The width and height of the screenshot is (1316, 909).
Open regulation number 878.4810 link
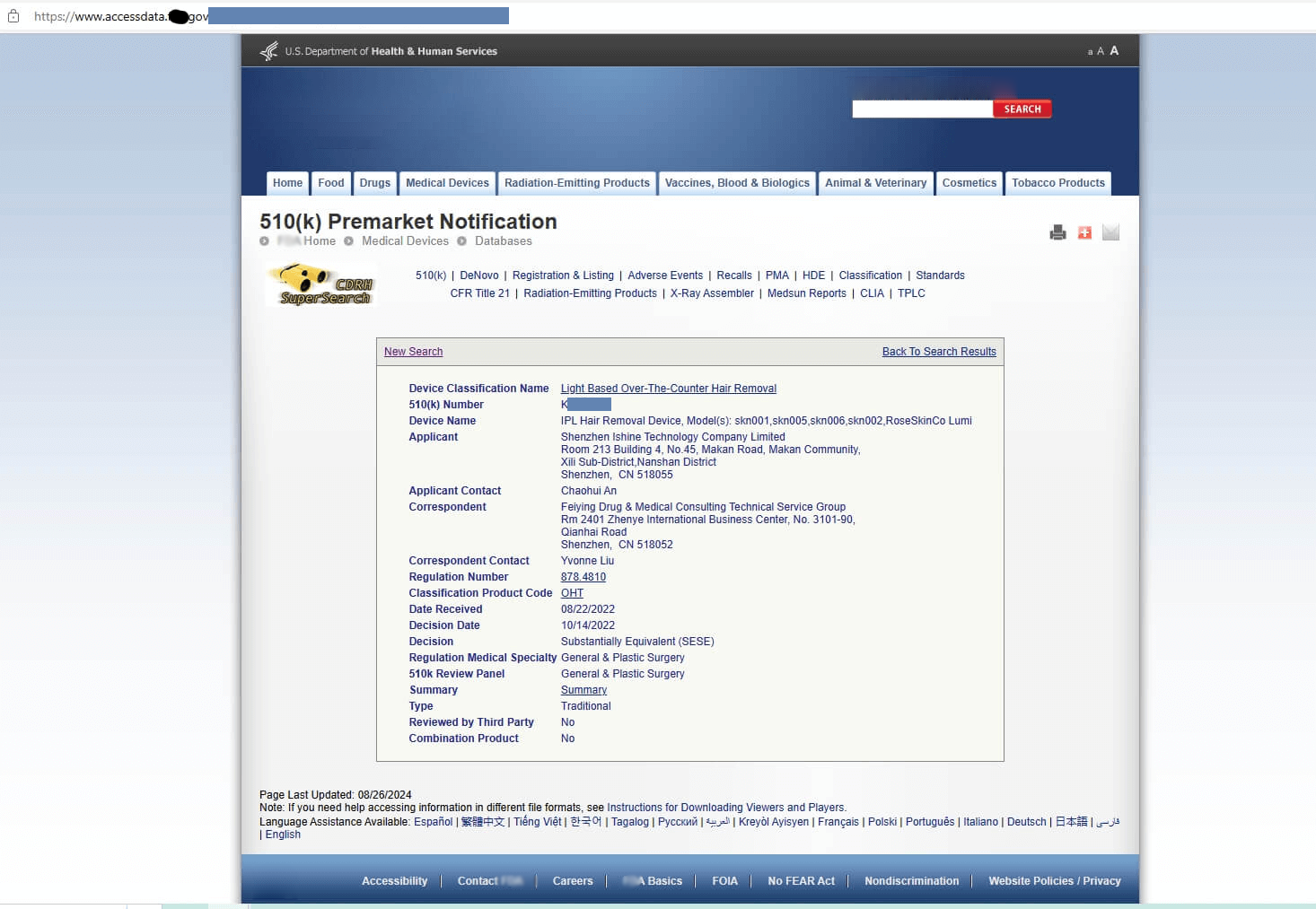583,577
